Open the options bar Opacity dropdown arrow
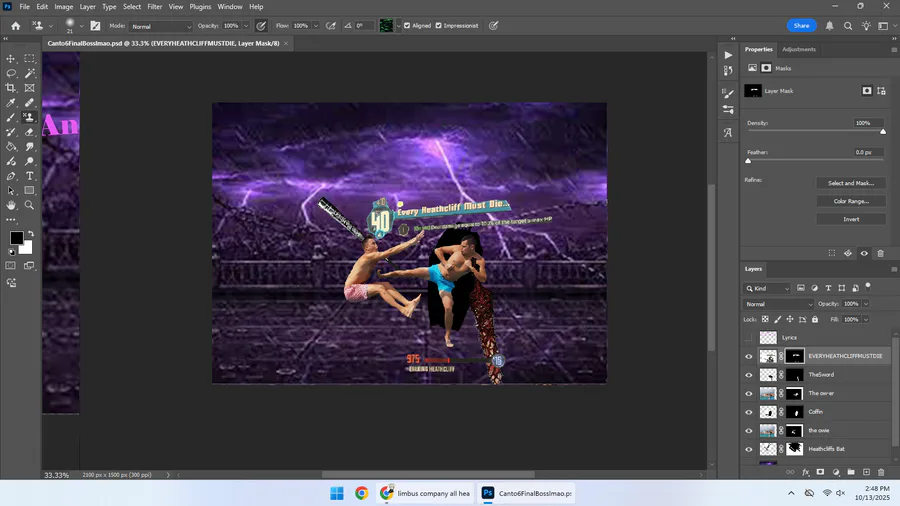Image resolution: width=900 pixels, height=506 pixels. (x=246, y=26)
